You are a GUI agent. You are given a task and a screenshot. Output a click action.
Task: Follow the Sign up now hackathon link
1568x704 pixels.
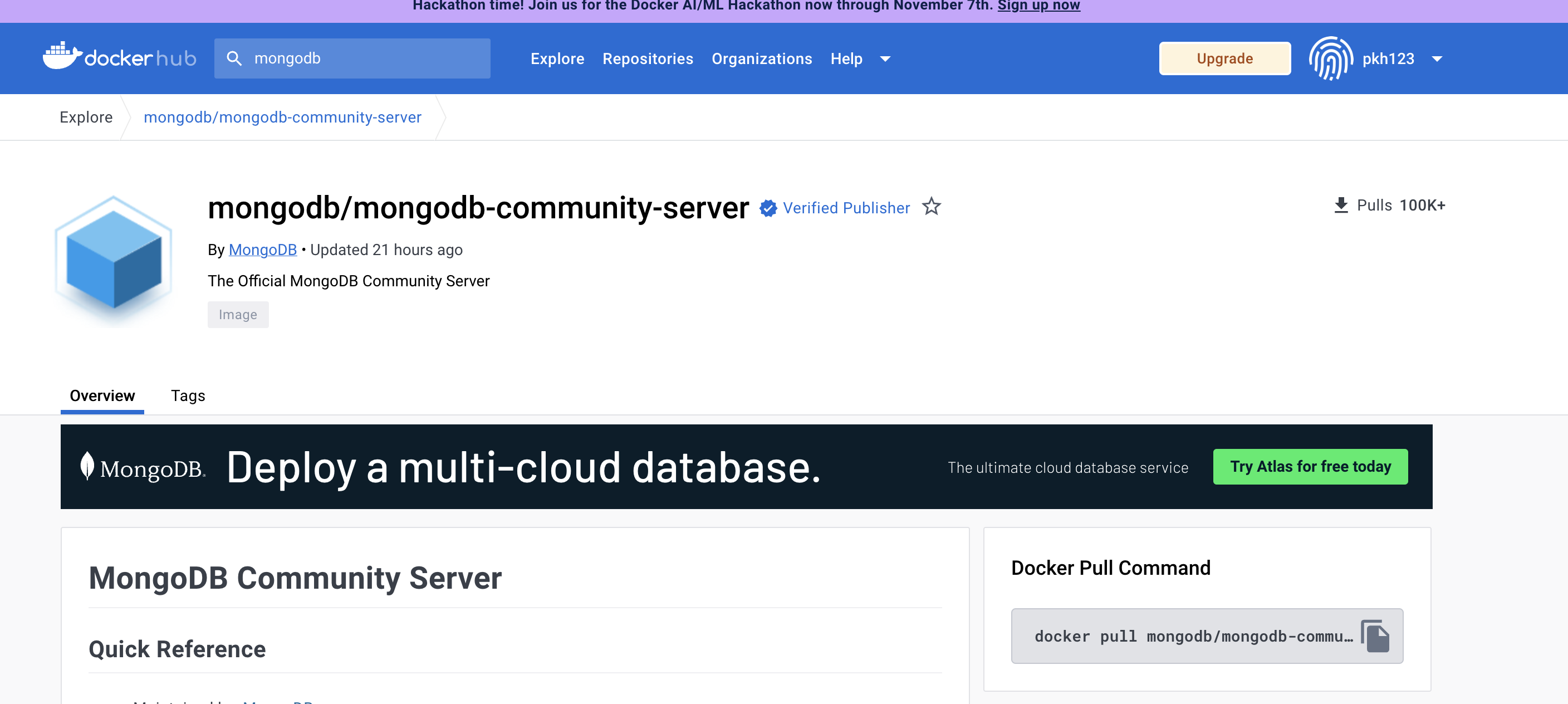click(1038, 6)
